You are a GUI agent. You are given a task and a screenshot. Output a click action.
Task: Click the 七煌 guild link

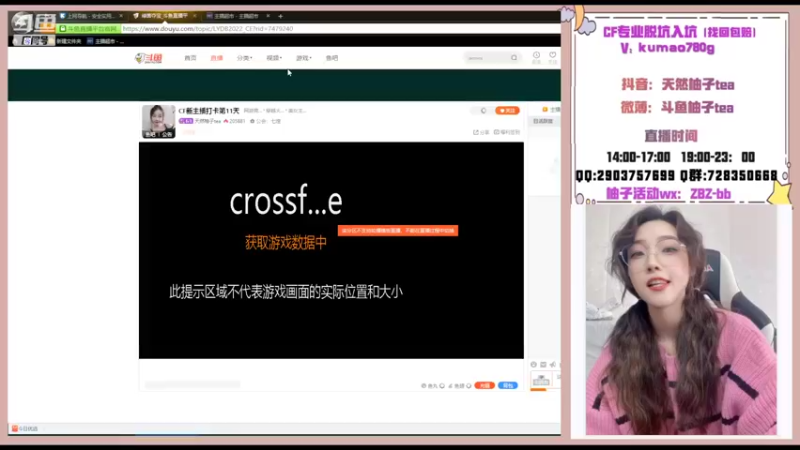pyautogui.click(x=276, y=121)
